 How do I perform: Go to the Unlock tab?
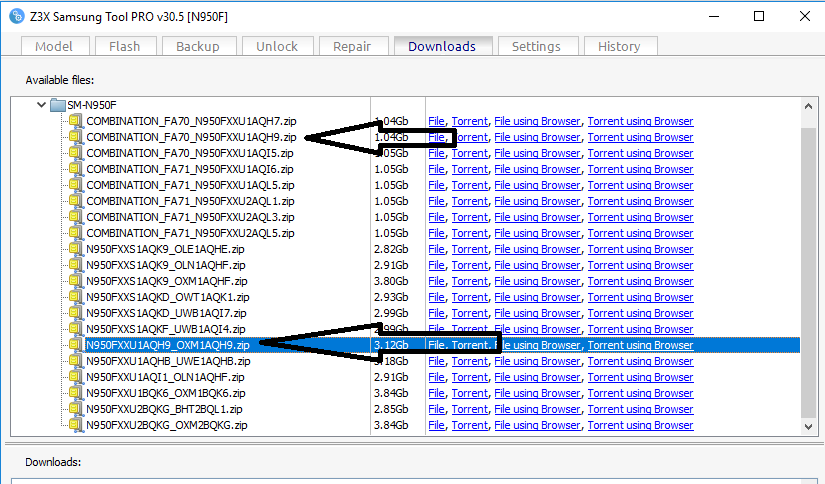click(x=277, y=46)
